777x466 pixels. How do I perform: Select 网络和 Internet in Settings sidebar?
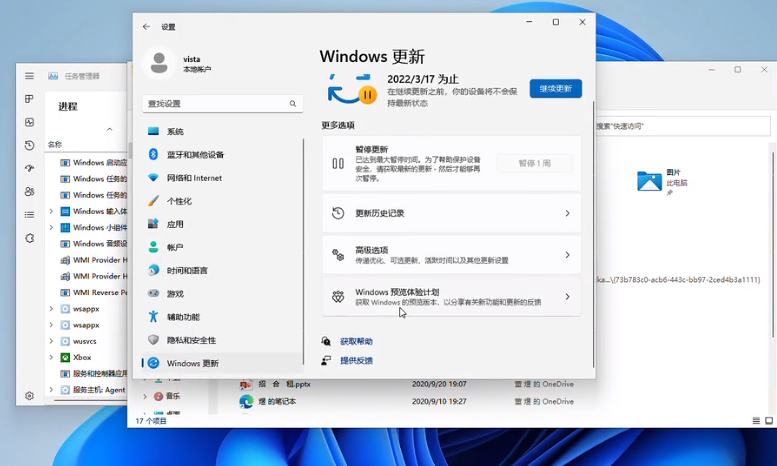pyautogui.click(x=194, y=178)
